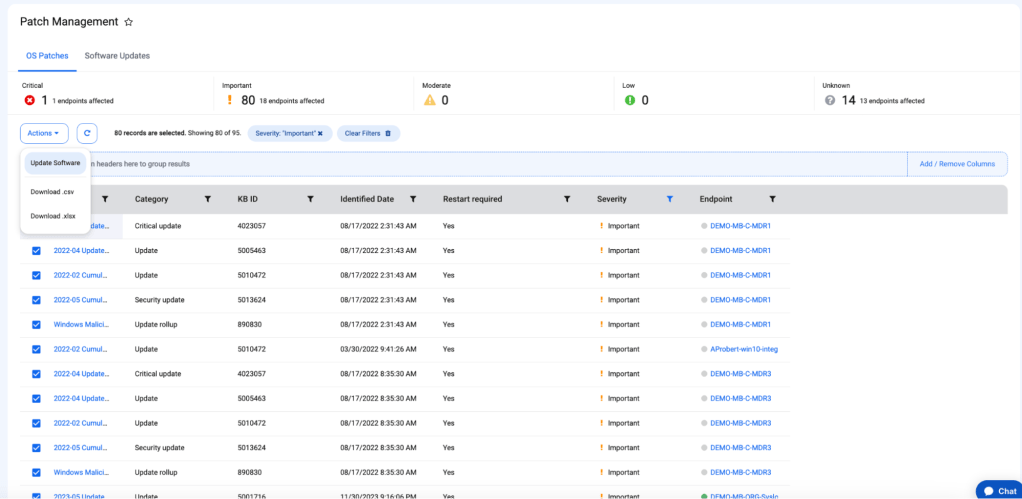The width and height of the screenshot is (1022, 499).
Task: Click Important severity in the AProbert-win10-integ row
Action: click(x=624, y=349)
